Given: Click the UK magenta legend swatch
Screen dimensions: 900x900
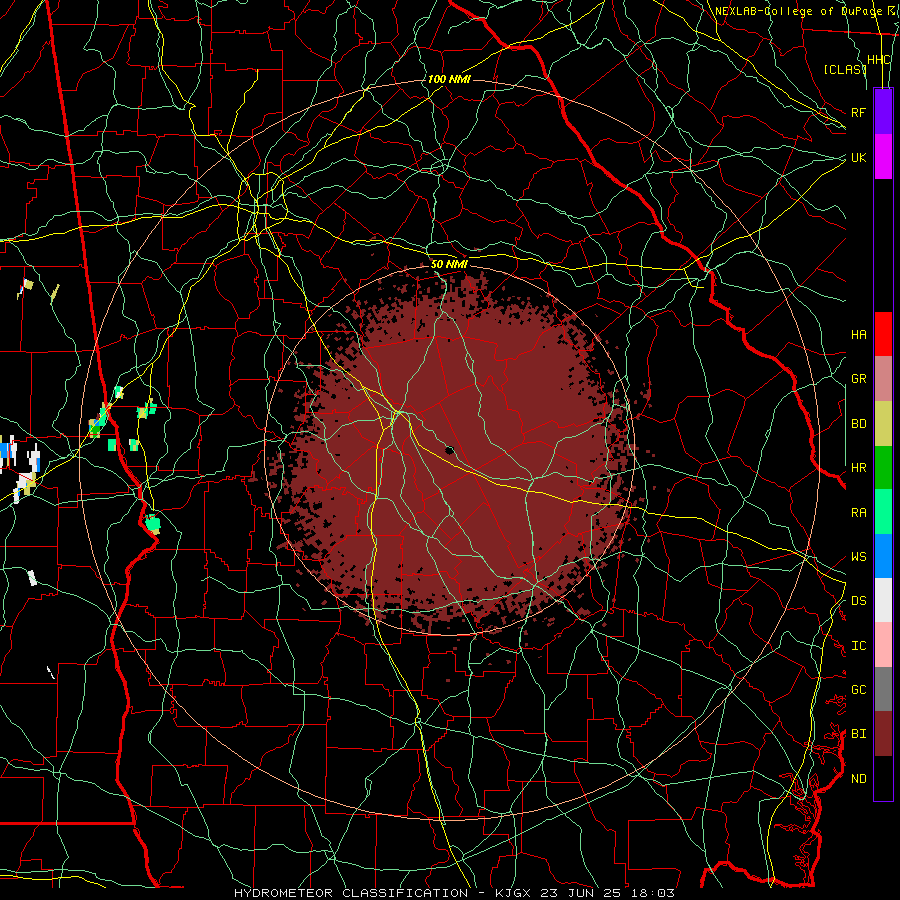Looking at the screenshot, I should tap(883, 157).
